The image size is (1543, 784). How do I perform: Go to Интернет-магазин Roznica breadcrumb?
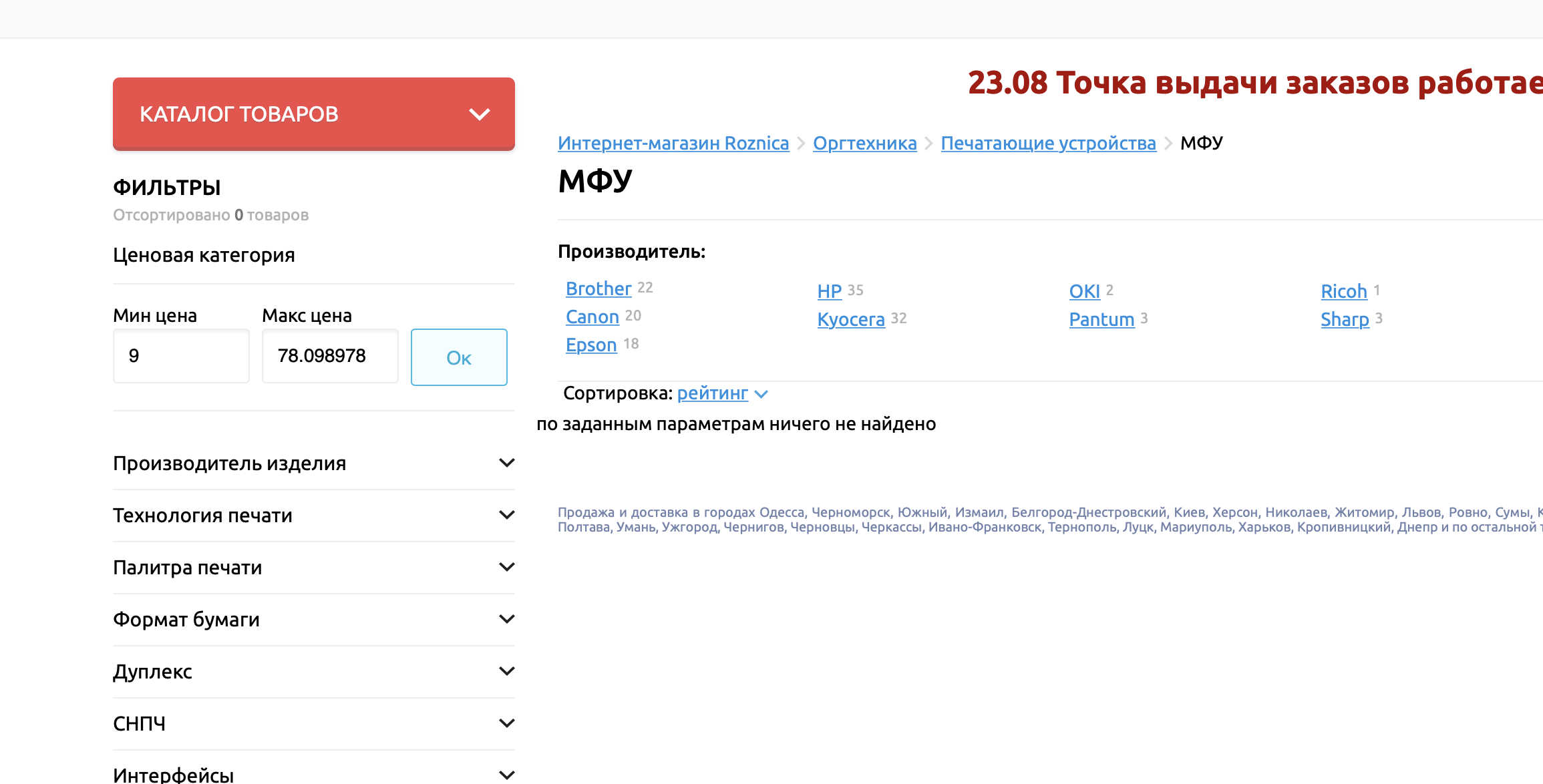click(673, 143)
